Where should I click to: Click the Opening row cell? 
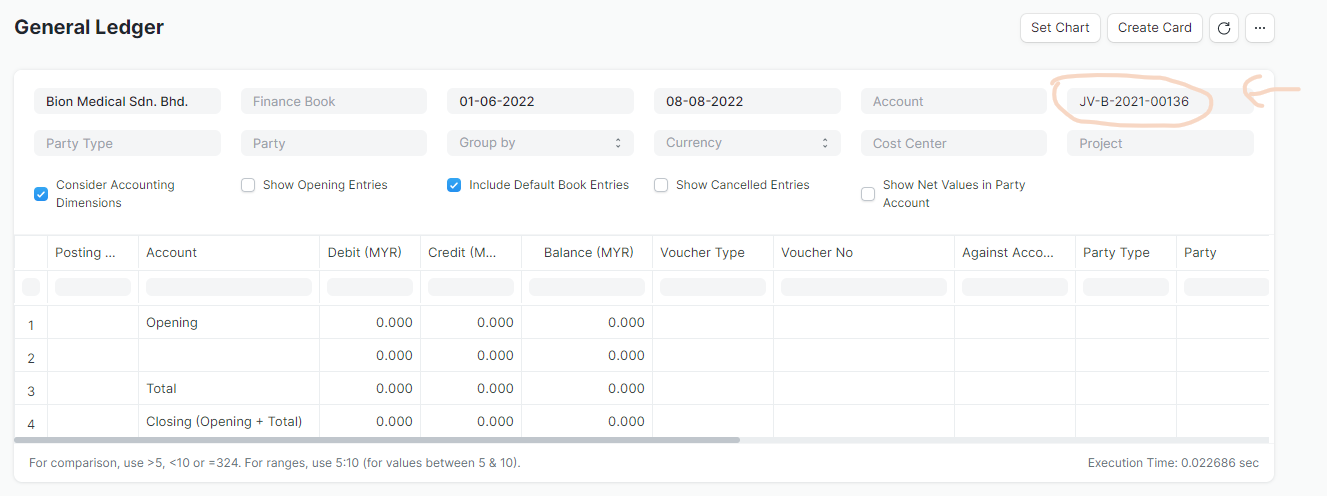click(229, 322)
